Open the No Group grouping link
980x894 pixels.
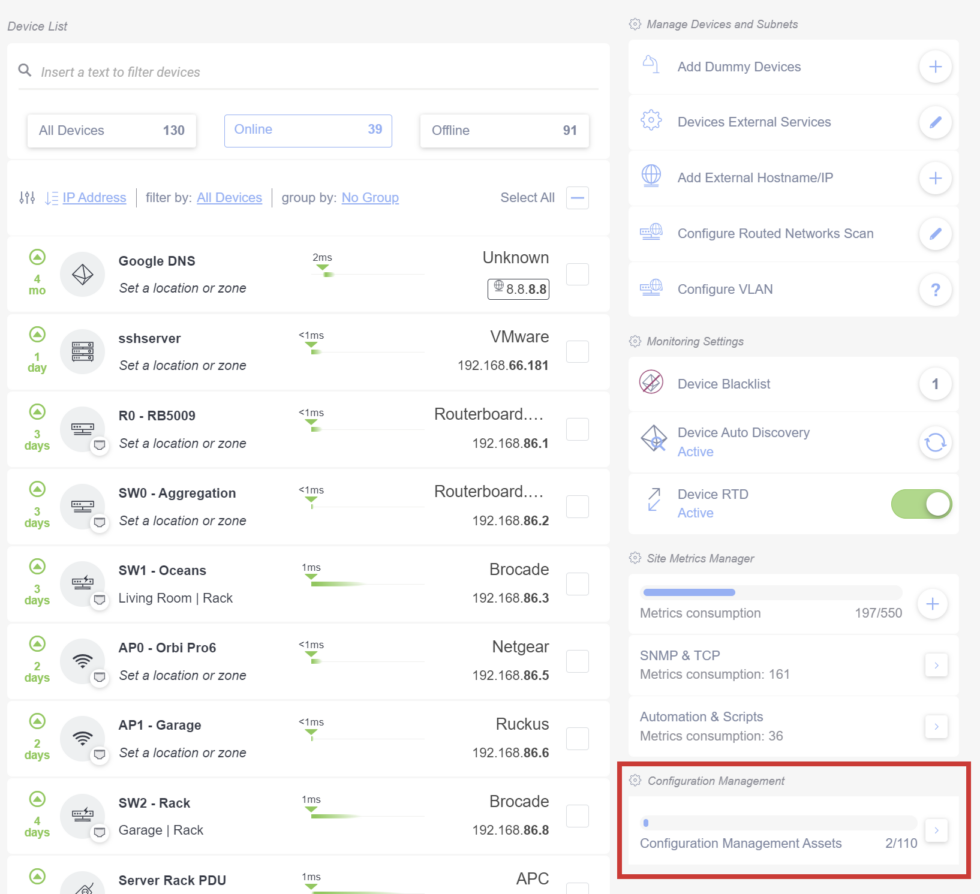click(370, 198)
